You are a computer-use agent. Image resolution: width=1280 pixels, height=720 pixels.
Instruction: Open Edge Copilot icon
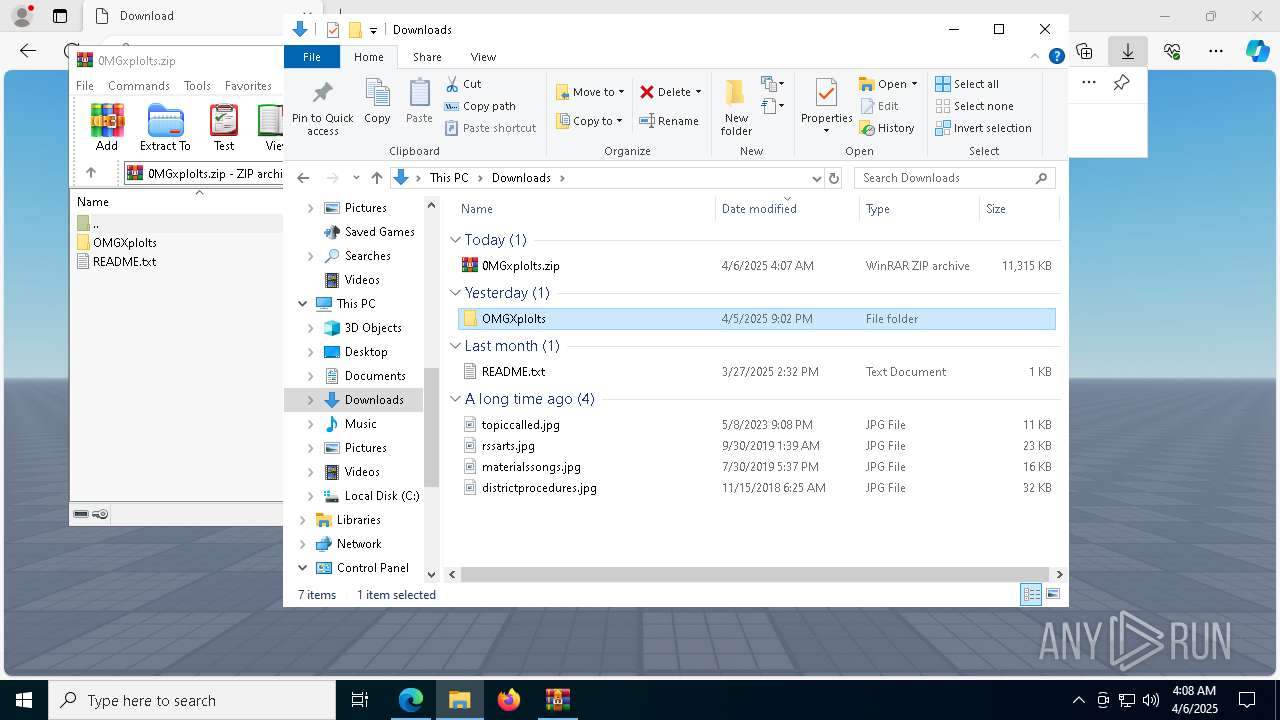click(1257, 50)
